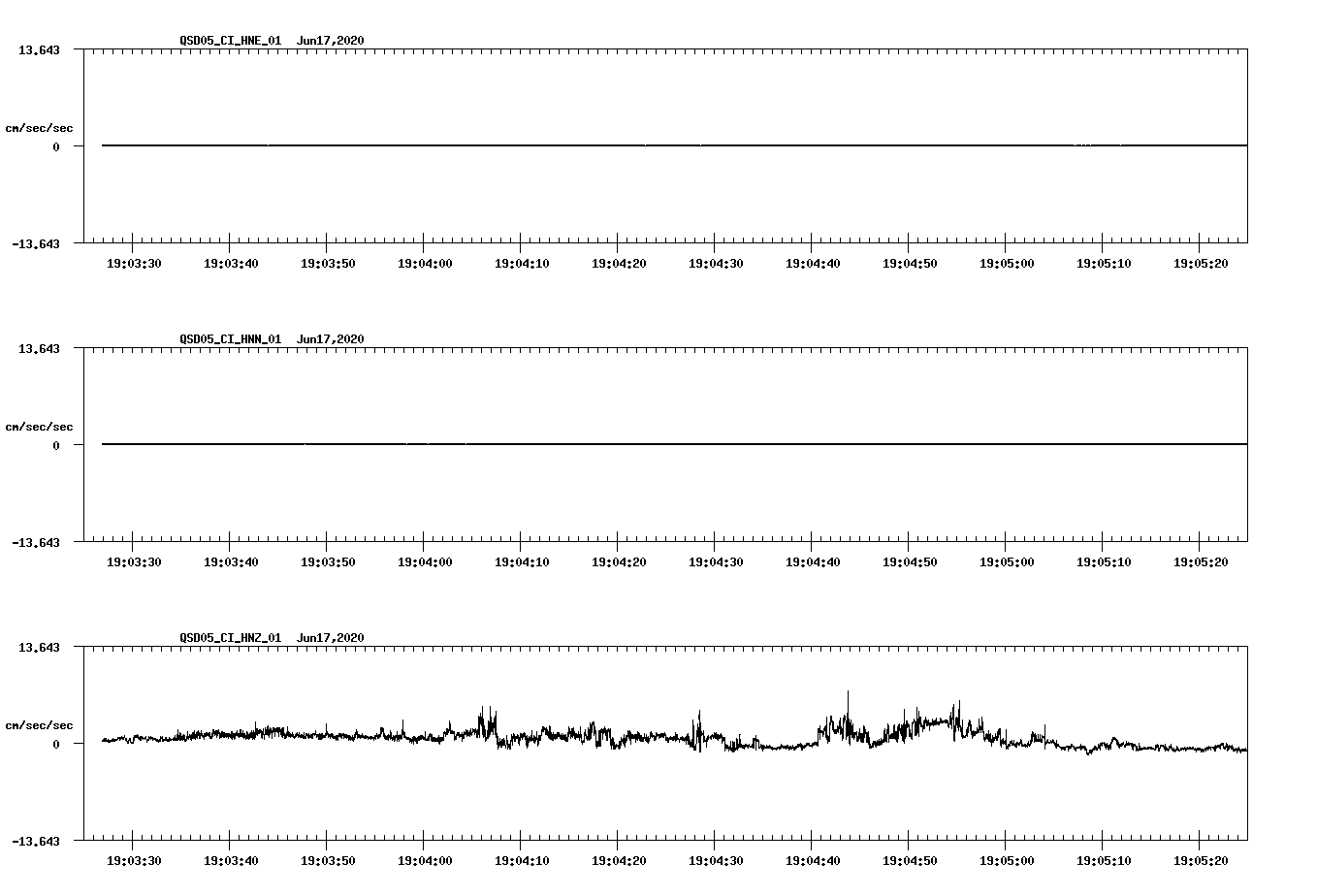Click 19:05:20 time label under HNZ plot
1317x896 pixels.
(1201, 860)
